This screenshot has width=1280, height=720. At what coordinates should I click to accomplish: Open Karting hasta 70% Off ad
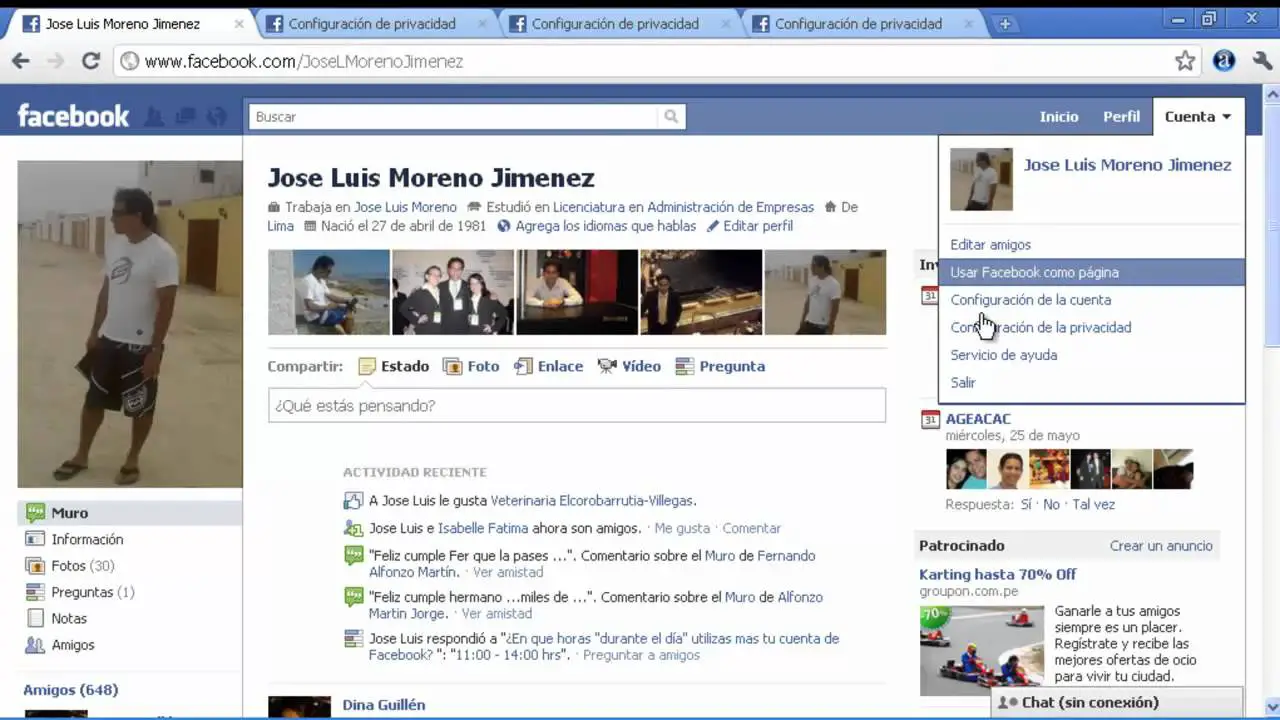click(x=997, y=574)
